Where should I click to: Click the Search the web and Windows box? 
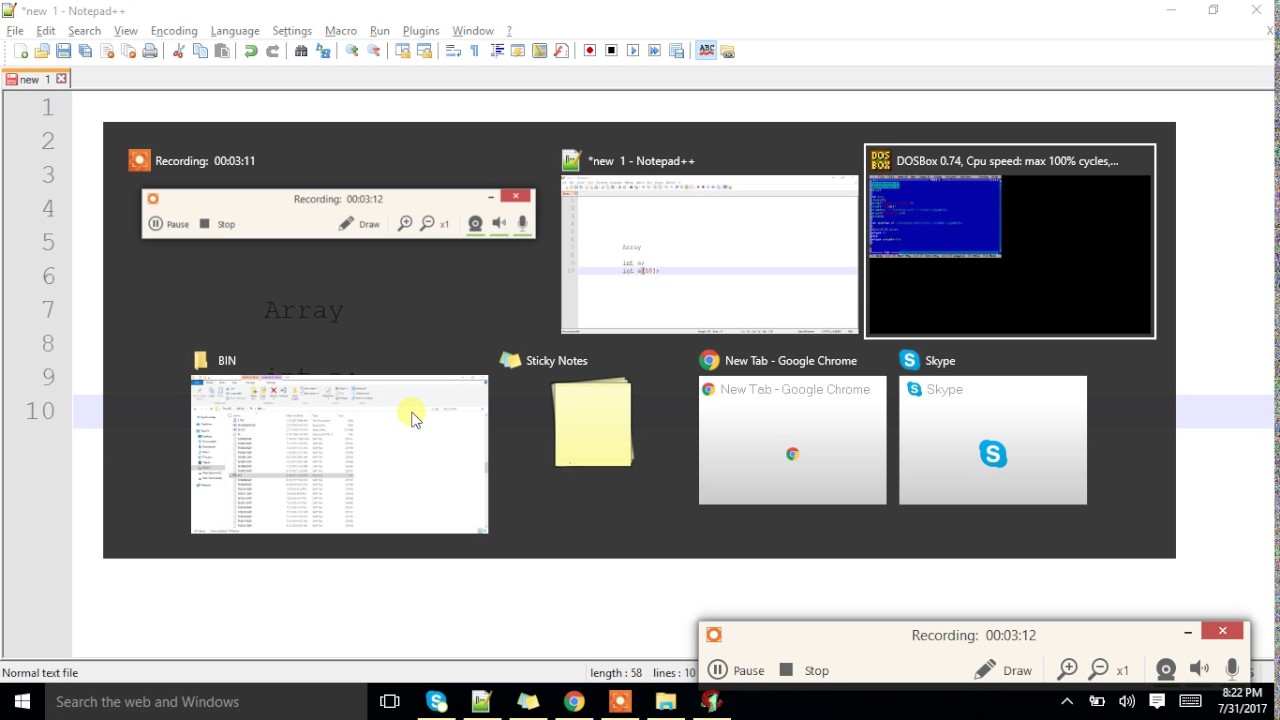coord(205,702)
